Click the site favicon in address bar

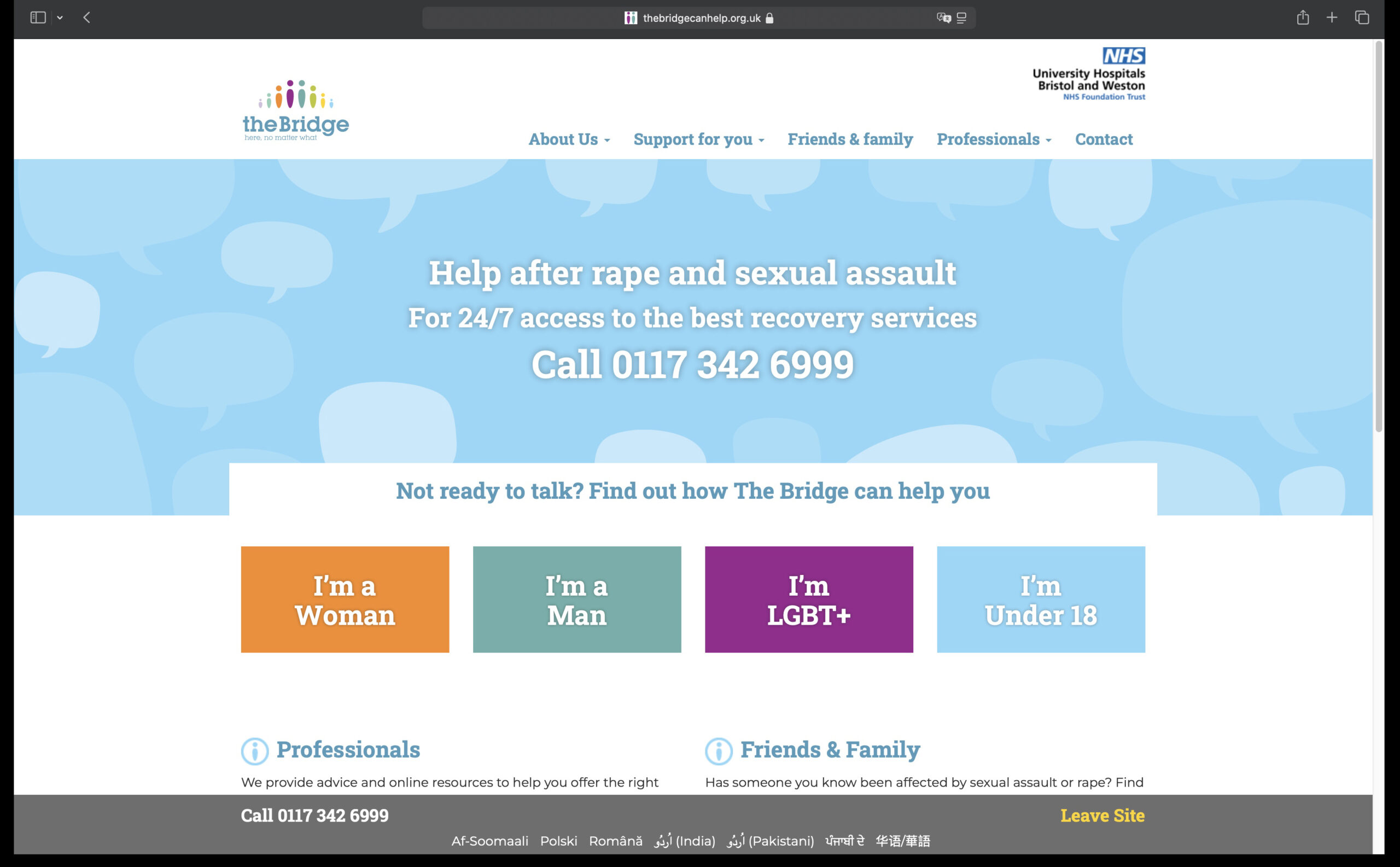(631, 18)
